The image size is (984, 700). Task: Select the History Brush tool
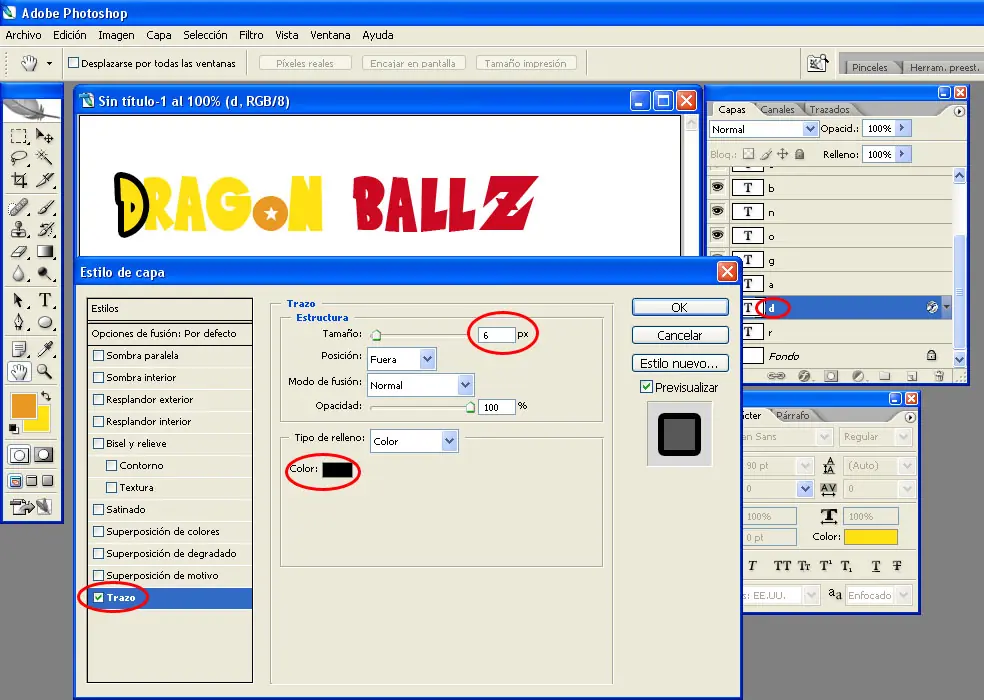45,230
